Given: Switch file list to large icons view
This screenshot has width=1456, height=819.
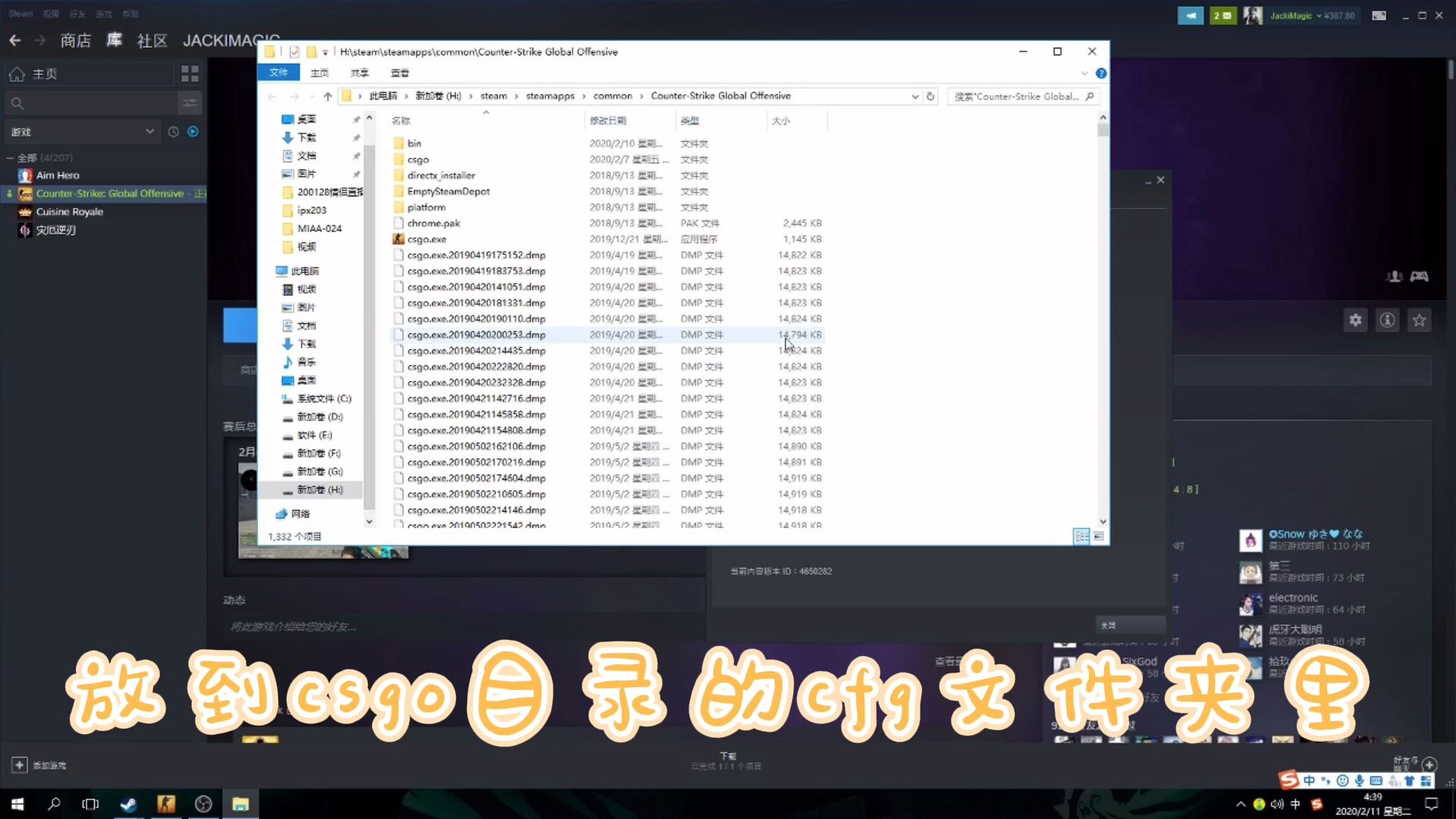Looking at the screenshot, I should coord(1098,536).
